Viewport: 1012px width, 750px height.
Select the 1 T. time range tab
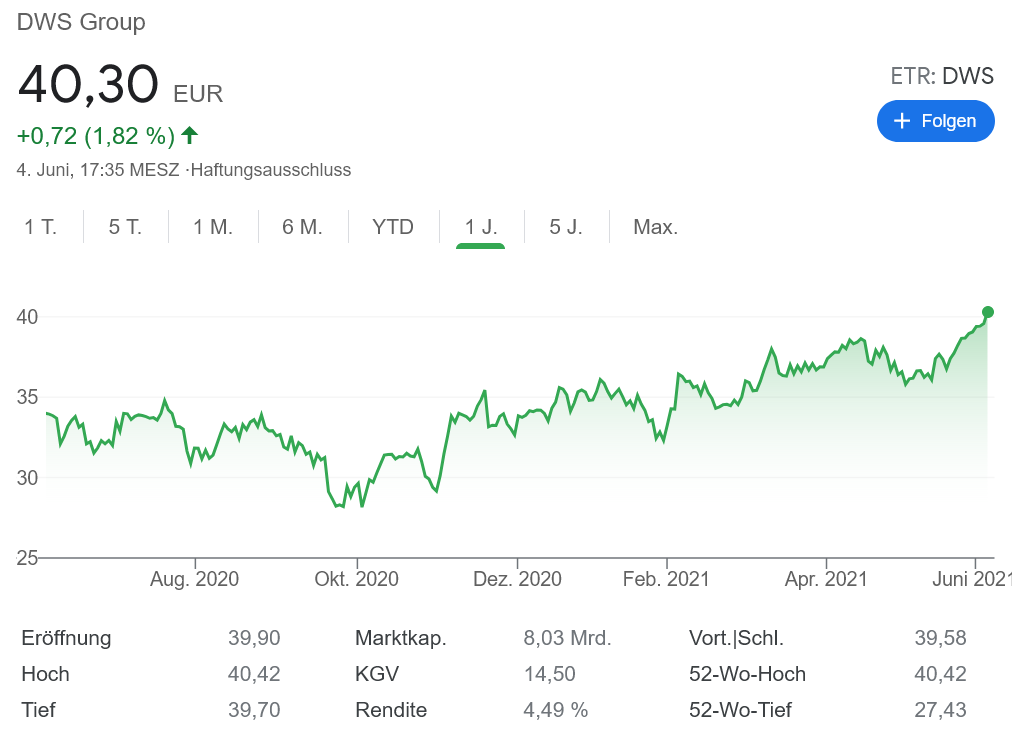coord(41,227)
